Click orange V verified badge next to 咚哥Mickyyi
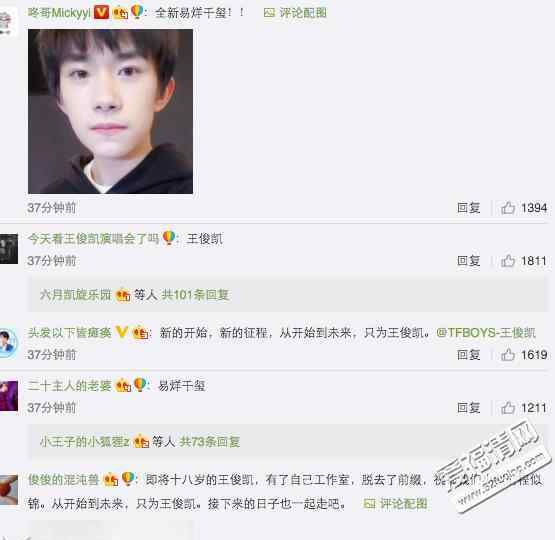555x540 pixels. click(x=101, y=13)
